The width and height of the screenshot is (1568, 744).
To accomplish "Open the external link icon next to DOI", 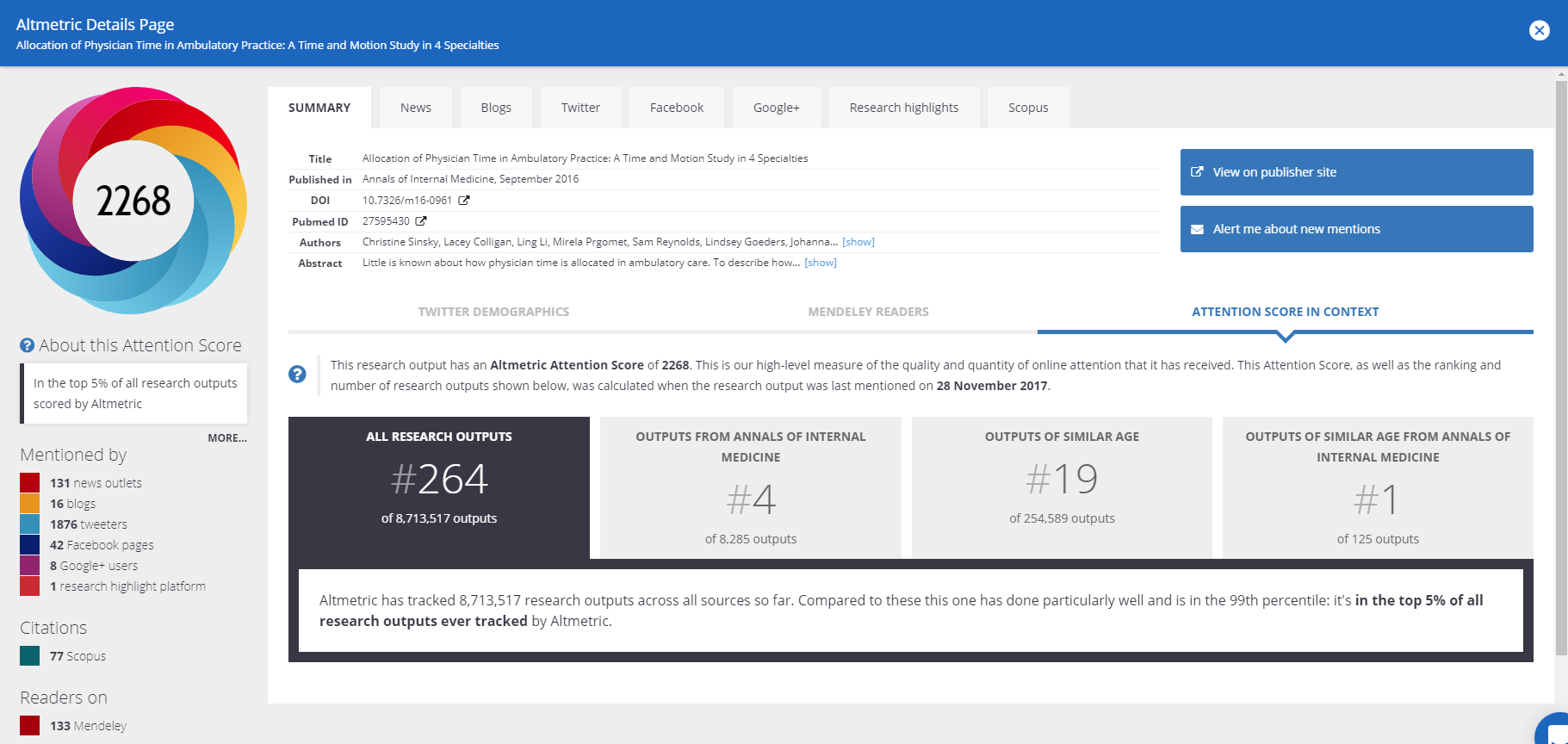I will tap(464, 201).
